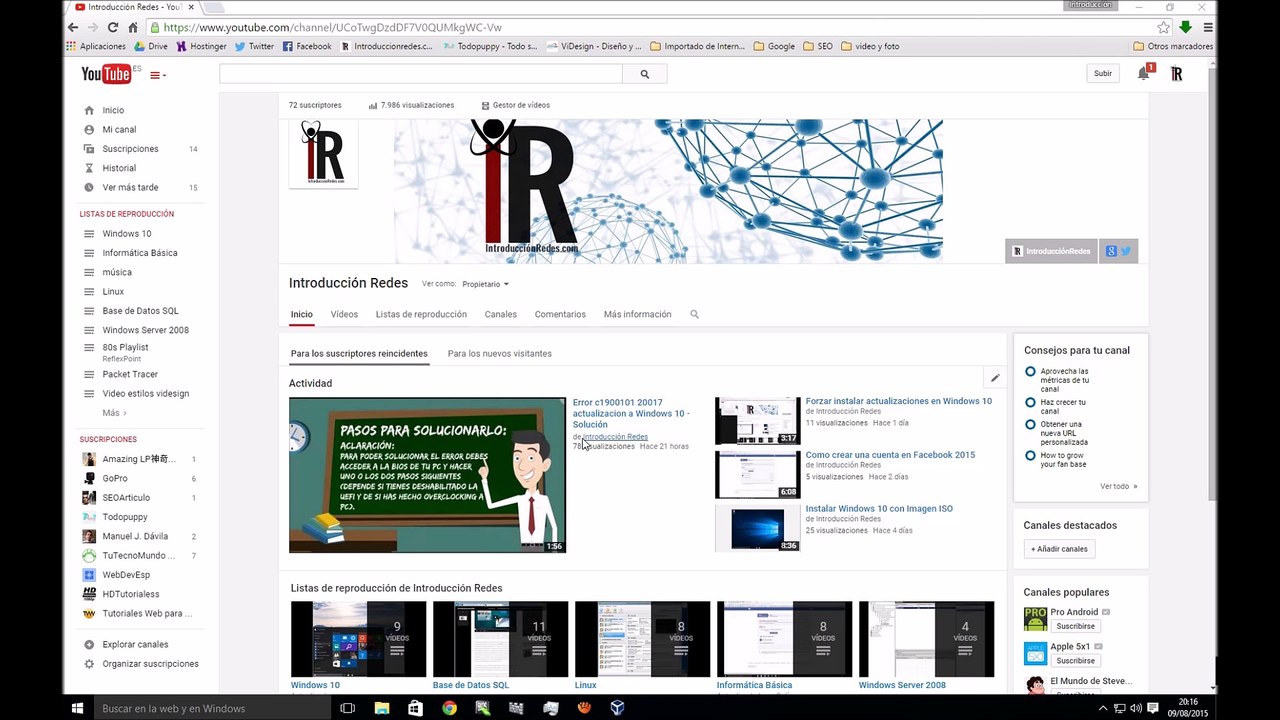Open the 'Ver como: Propietario' dropdown
This screenshot has height=720, width=1280.
point(485,284)
